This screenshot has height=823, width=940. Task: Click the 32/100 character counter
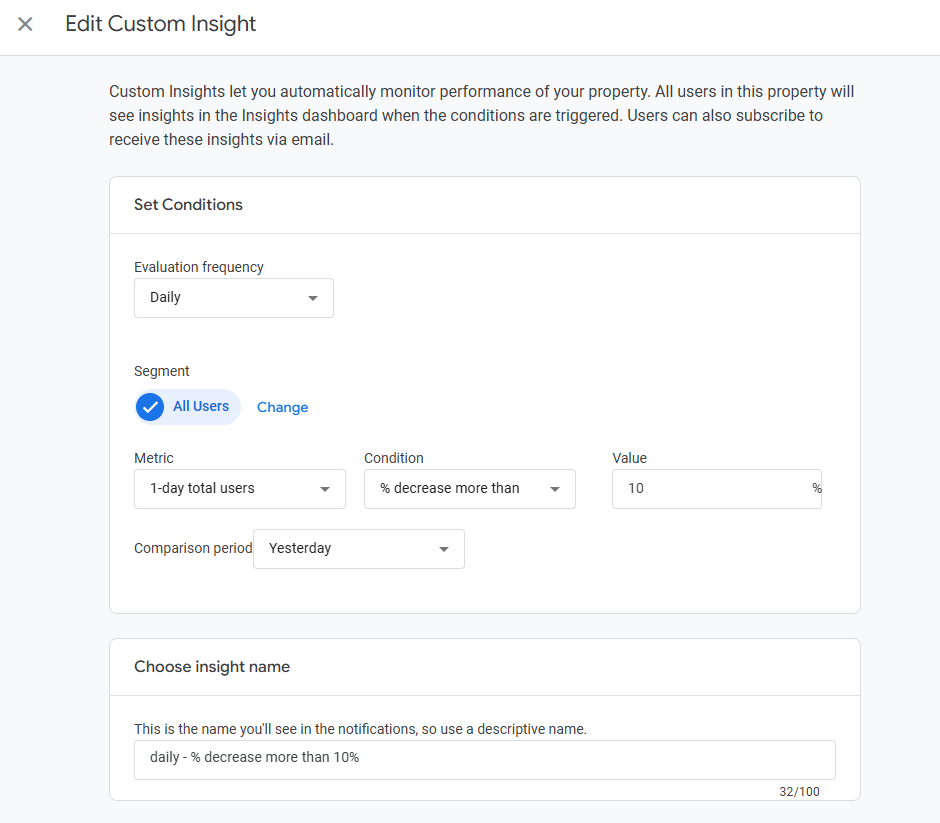point(799,792)
